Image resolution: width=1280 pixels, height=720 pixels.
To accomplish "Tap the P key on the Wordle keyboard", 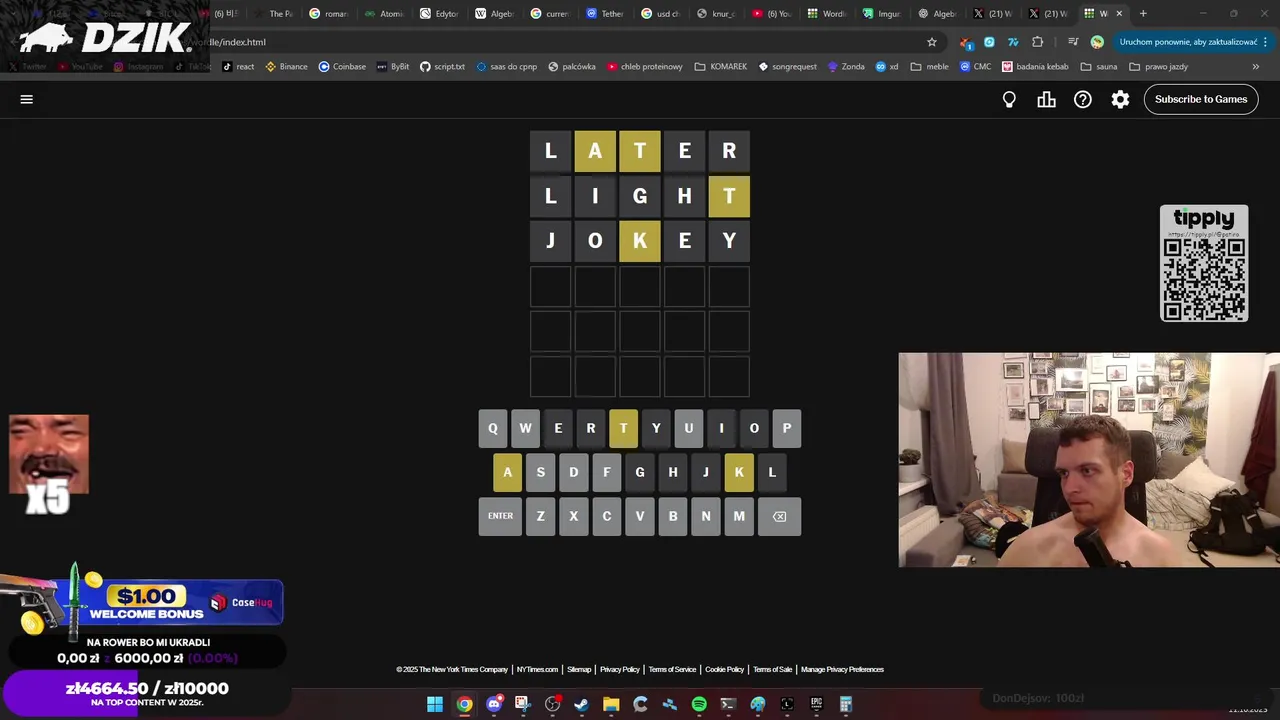I will tap(786, 428).
